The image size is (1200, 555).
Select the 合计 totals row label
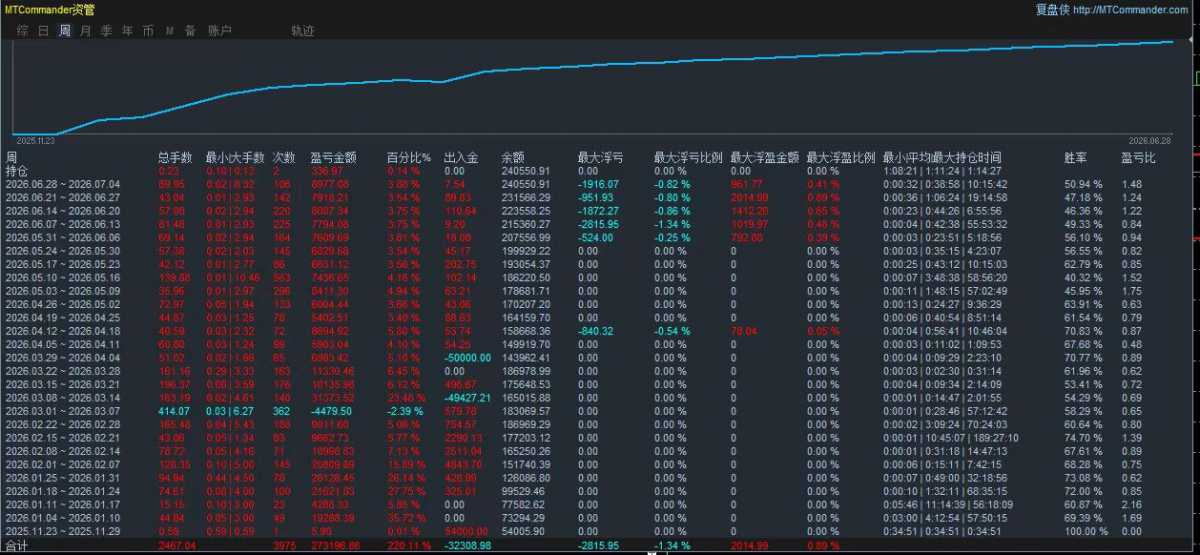(17, 544)
